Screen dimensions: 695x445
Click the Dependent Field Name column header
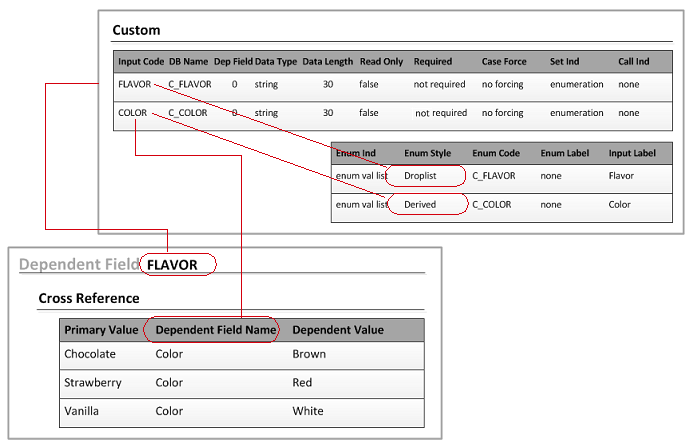pos(211,330)
